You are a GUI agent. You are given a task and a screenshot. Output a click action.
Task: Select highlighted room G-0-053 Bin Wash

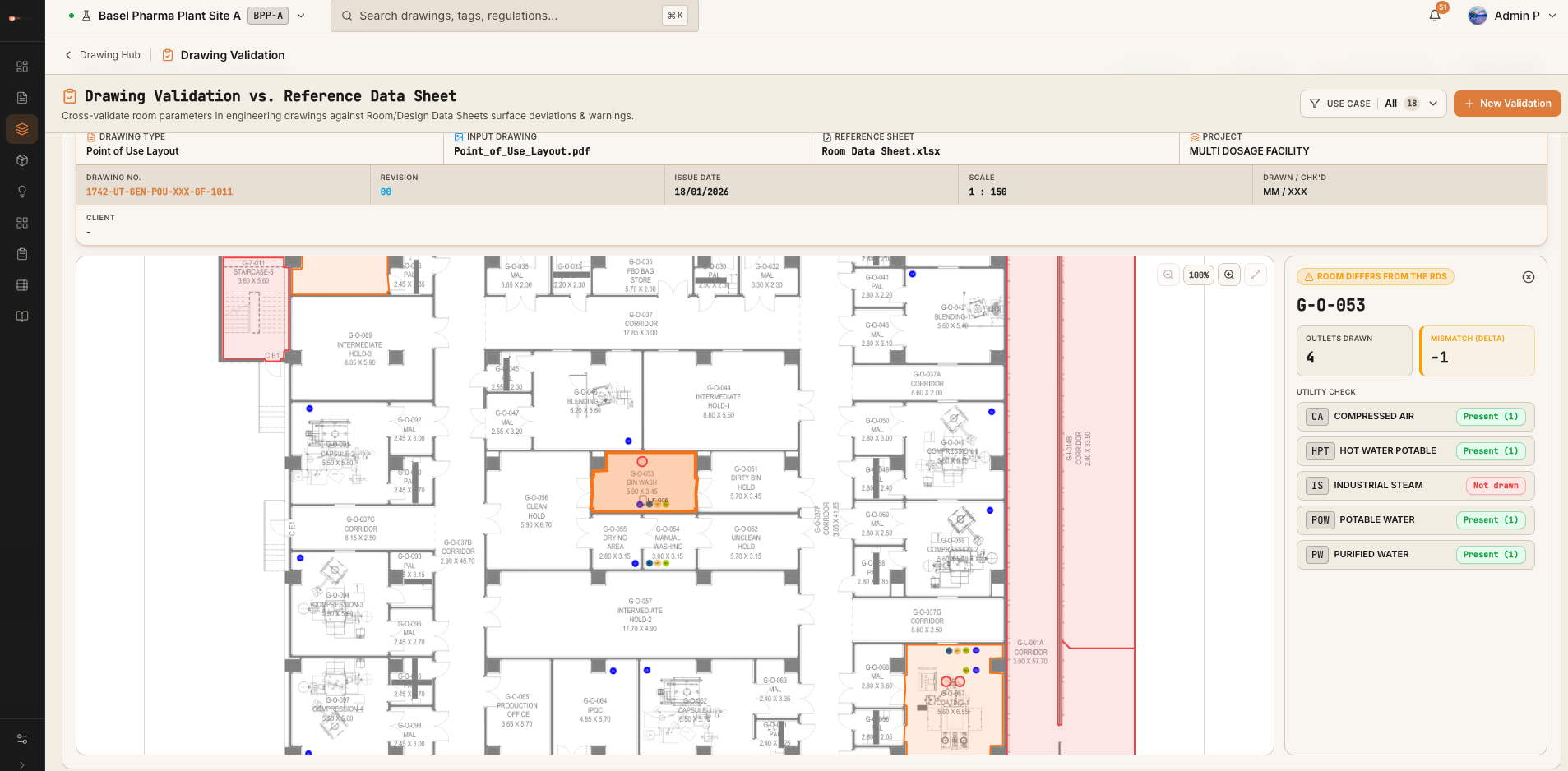(x=644, y=483)
